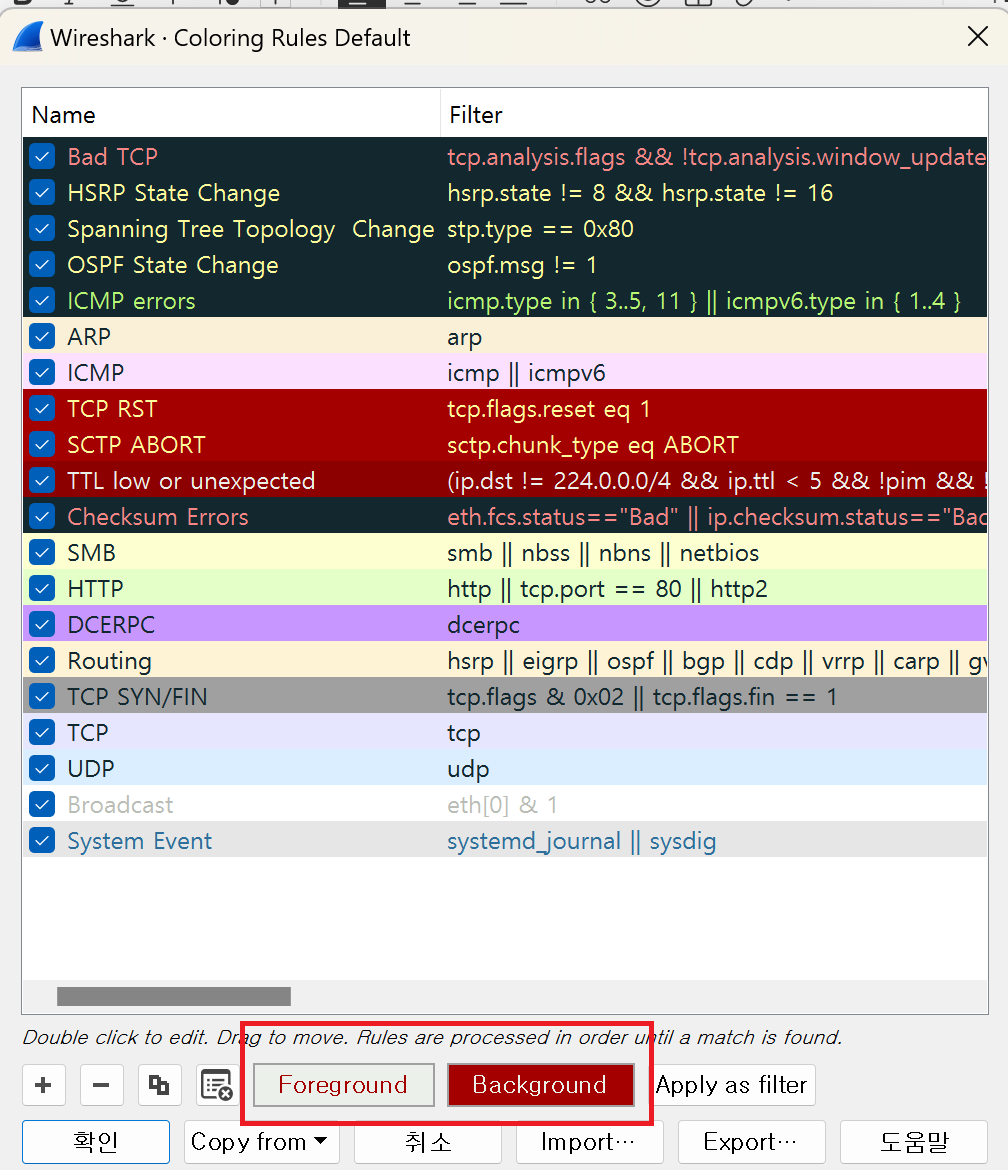Click the 'udp' filter cell
Screen dimensions: 1008x1170
tap(468, 769)
